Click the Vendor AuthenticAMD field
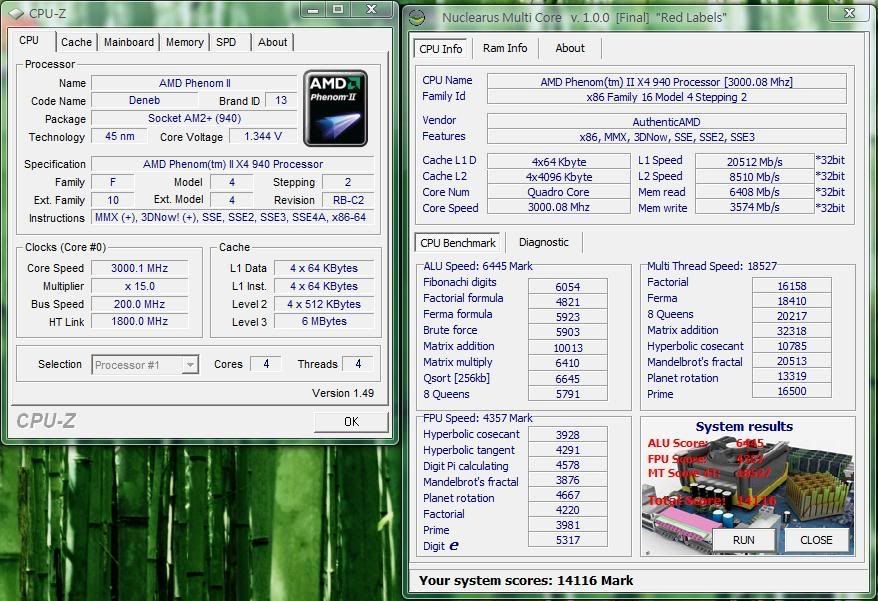This screenshot has height=601, width=878. [666, 122]
